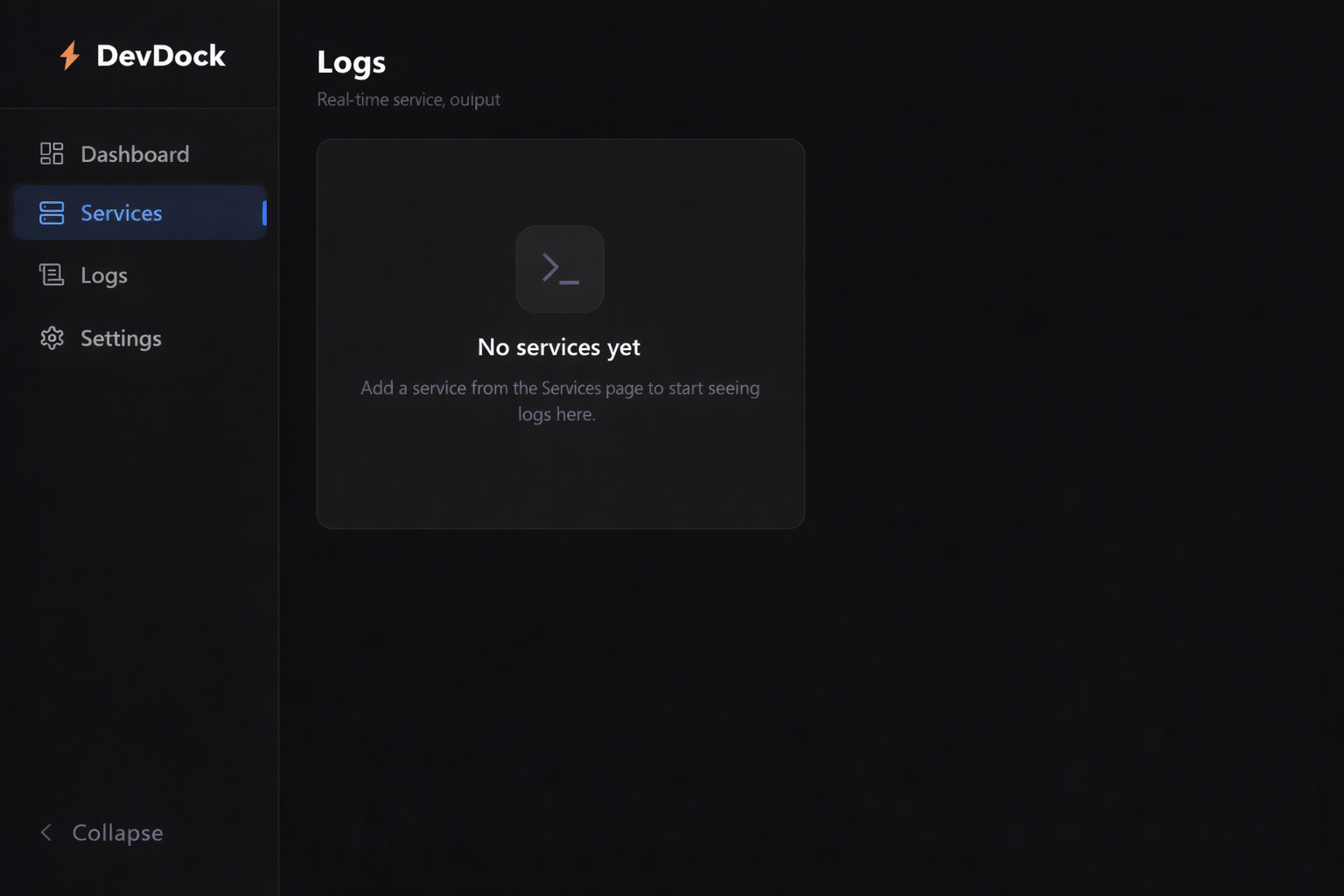Click the terminal prompt icon in empty state

[560, 269]
